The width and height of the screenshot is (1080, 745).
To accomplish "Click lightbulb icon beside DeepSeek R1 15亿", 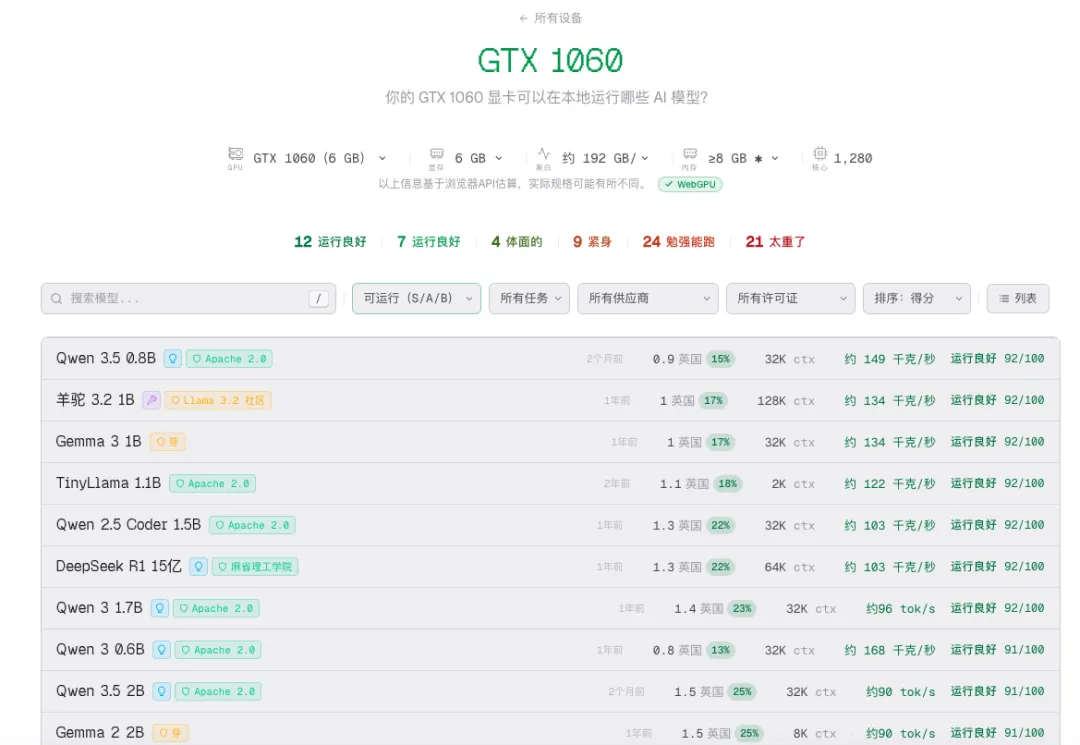I will coord(198,567).
